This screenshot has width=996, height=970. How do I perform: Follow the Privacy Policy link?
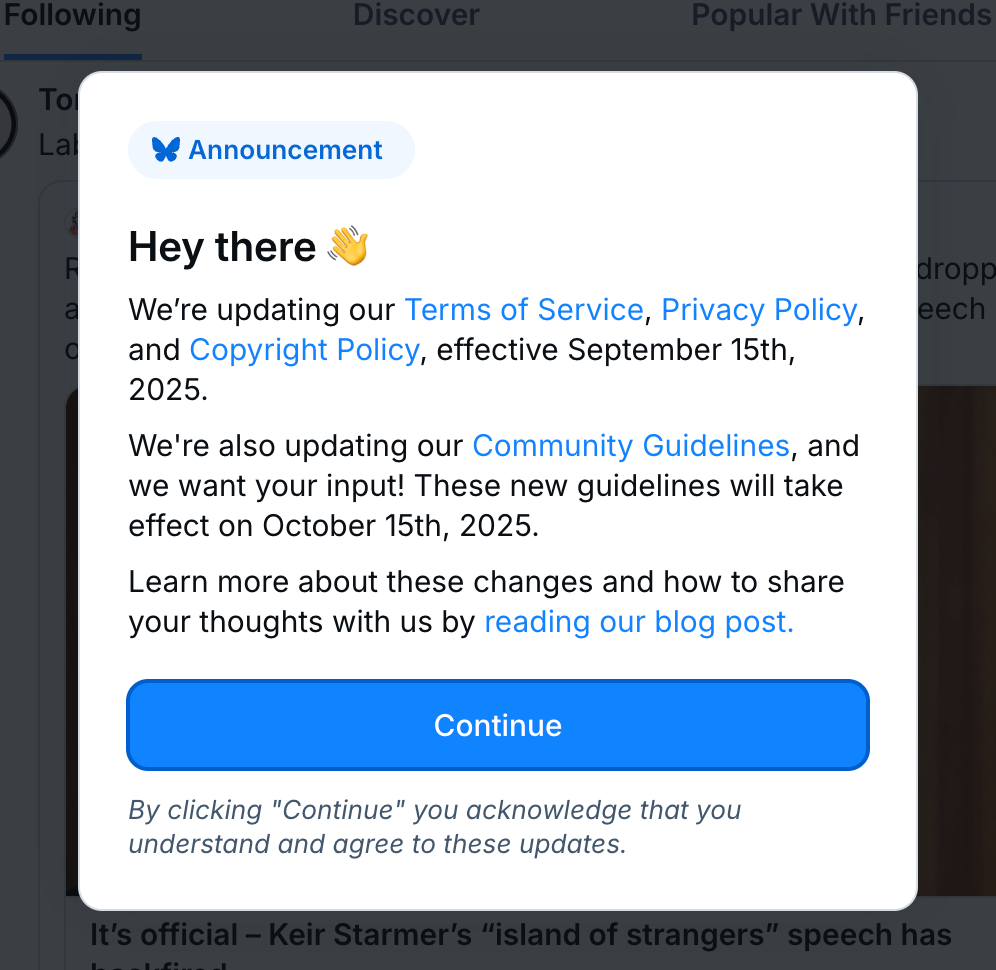click(759, 310)
